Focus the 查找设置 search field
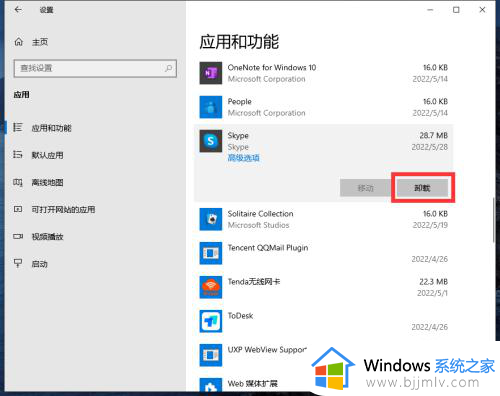 (95, 68)
